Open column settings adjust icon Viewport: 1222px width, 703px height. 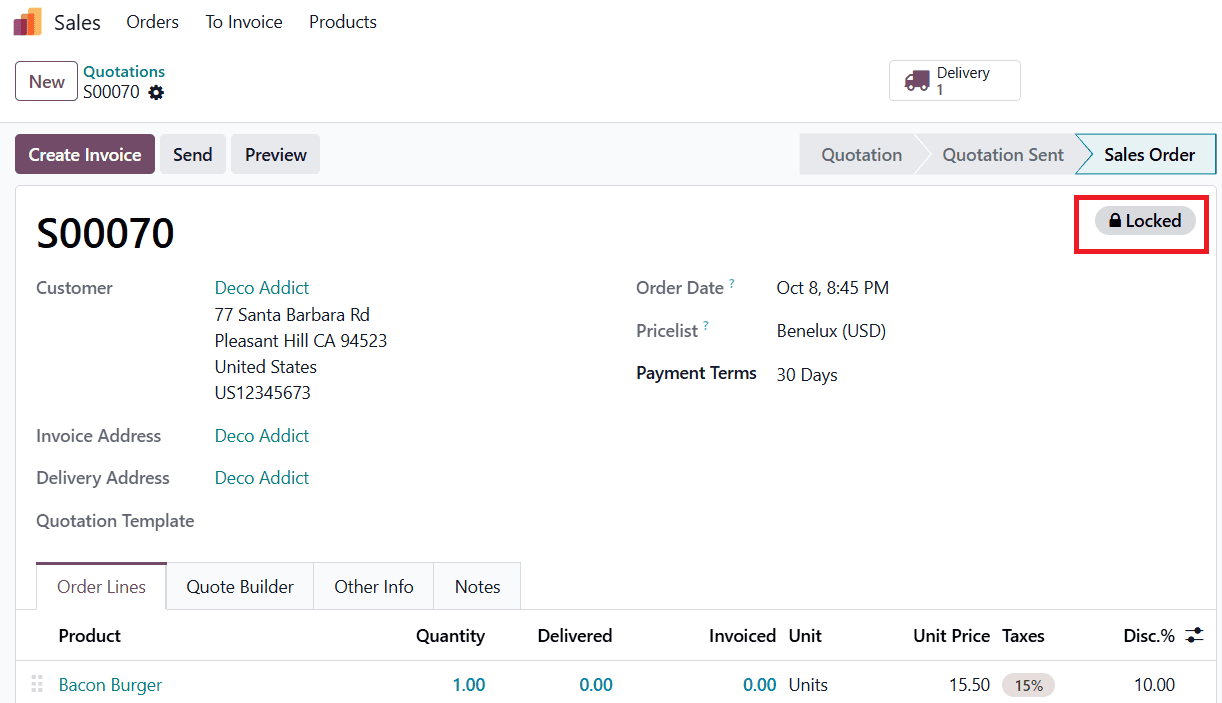coord(1194,635)
